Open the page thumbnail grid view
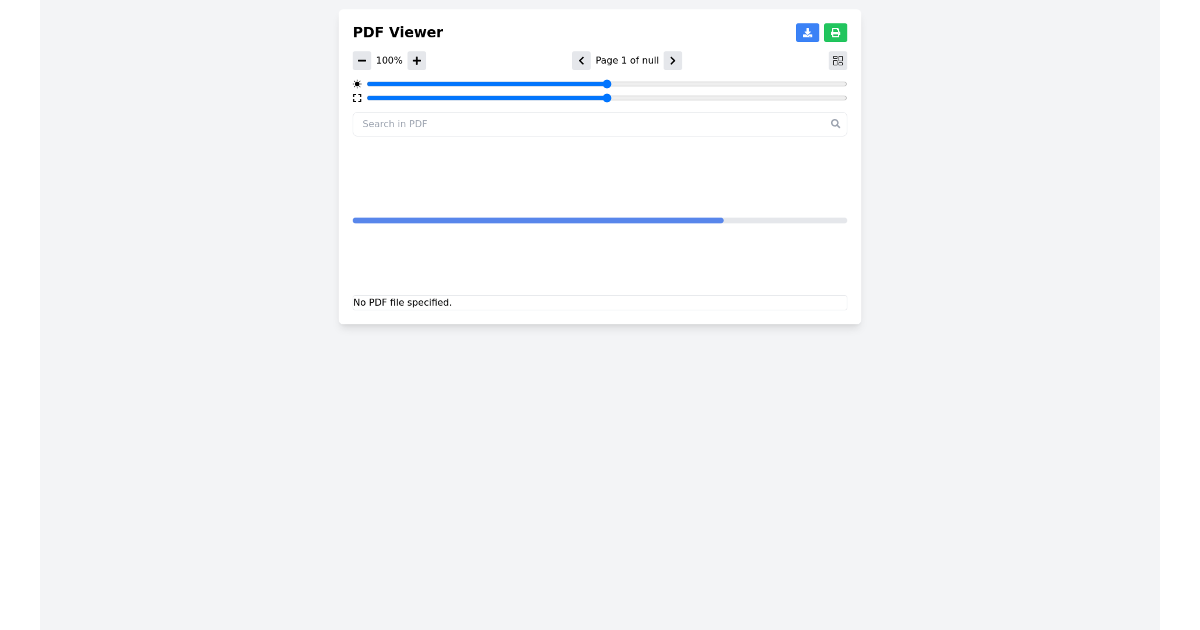Viewport: 1200px width, 630px height. click(x=837, y=60)
